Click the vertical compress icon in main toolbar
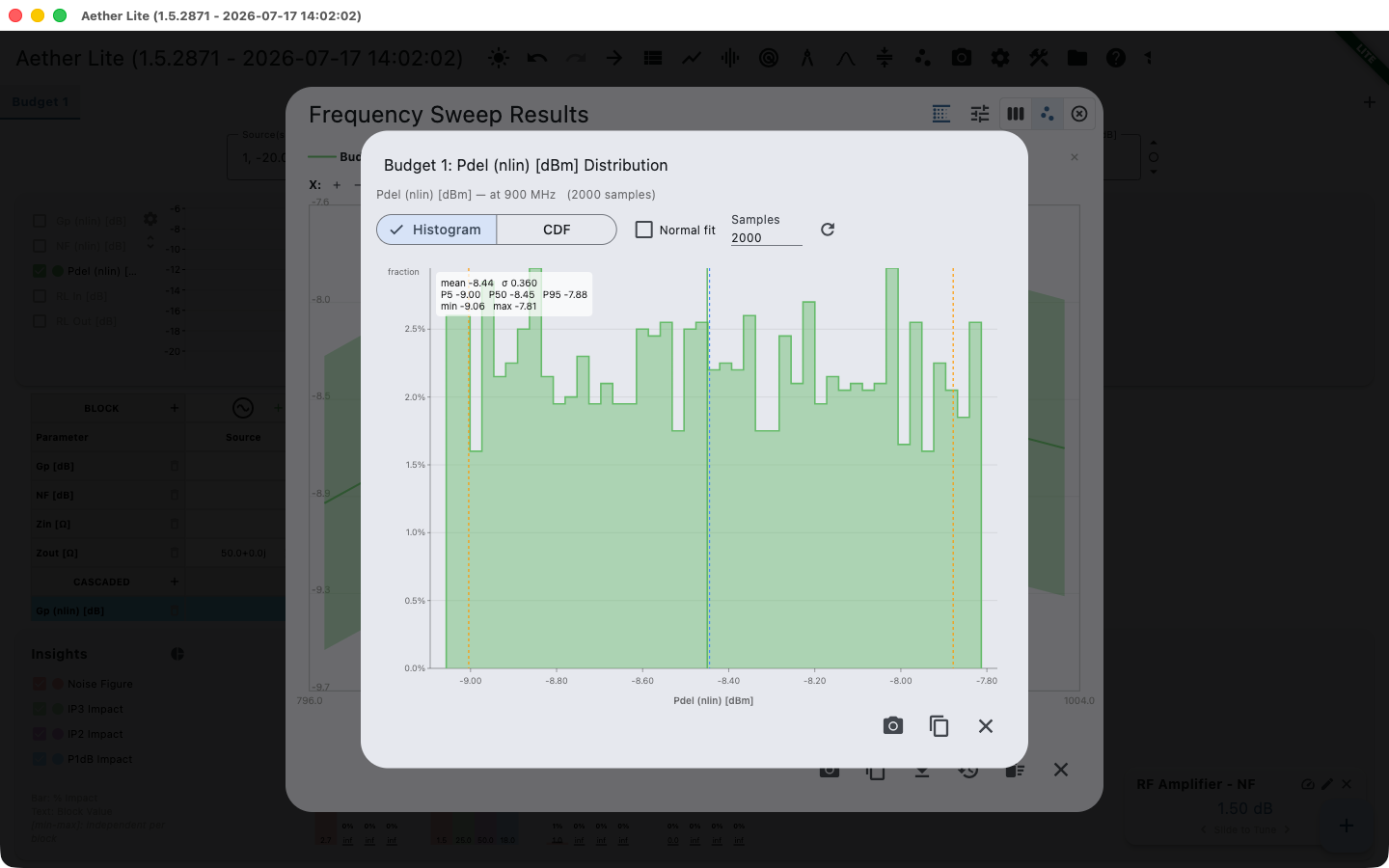This screenshot has width=1389, height=868. tap(885, 58)
